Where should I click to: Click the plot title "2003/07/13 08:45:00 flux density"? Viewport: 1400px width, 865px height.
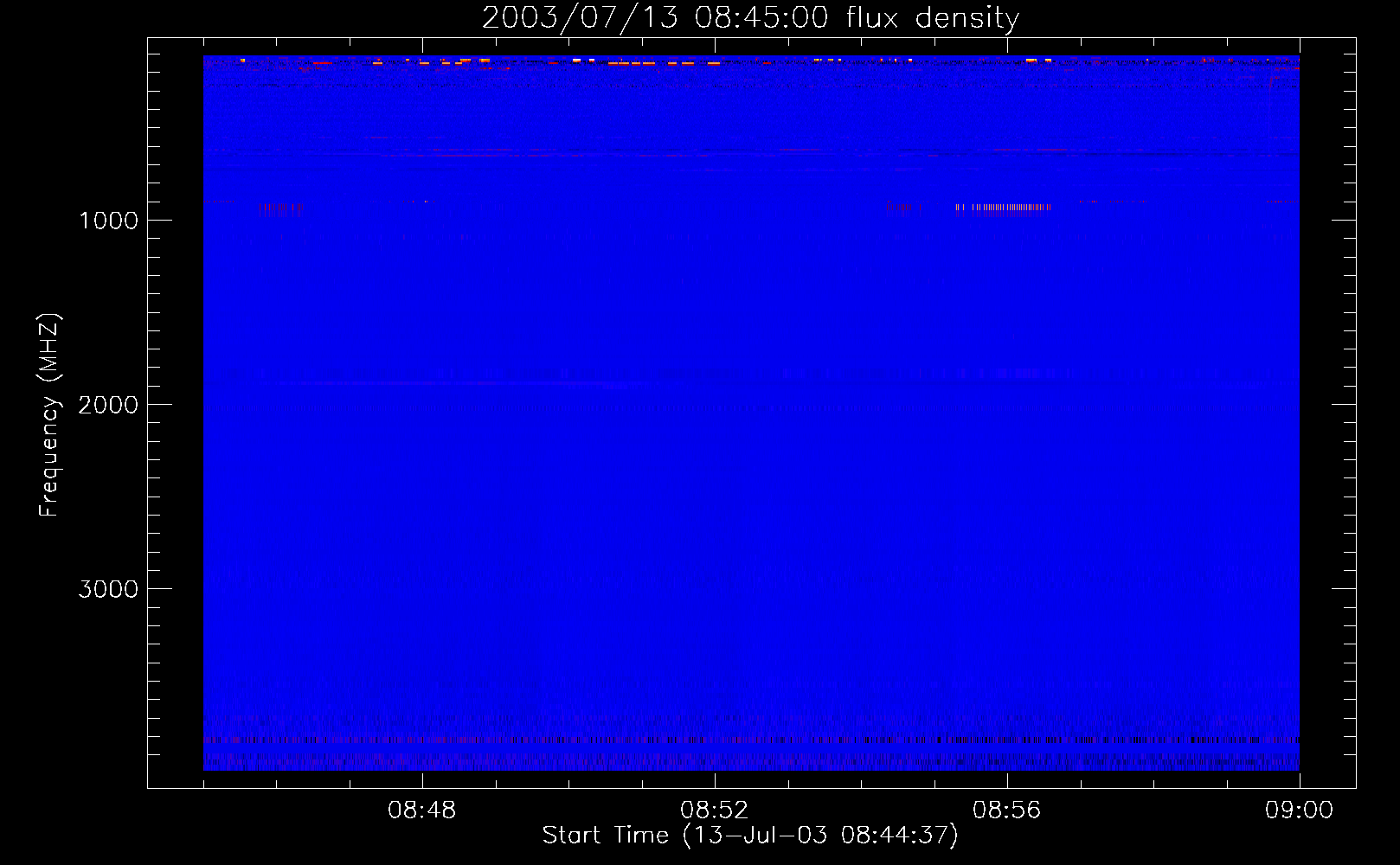tap(750, 17)
